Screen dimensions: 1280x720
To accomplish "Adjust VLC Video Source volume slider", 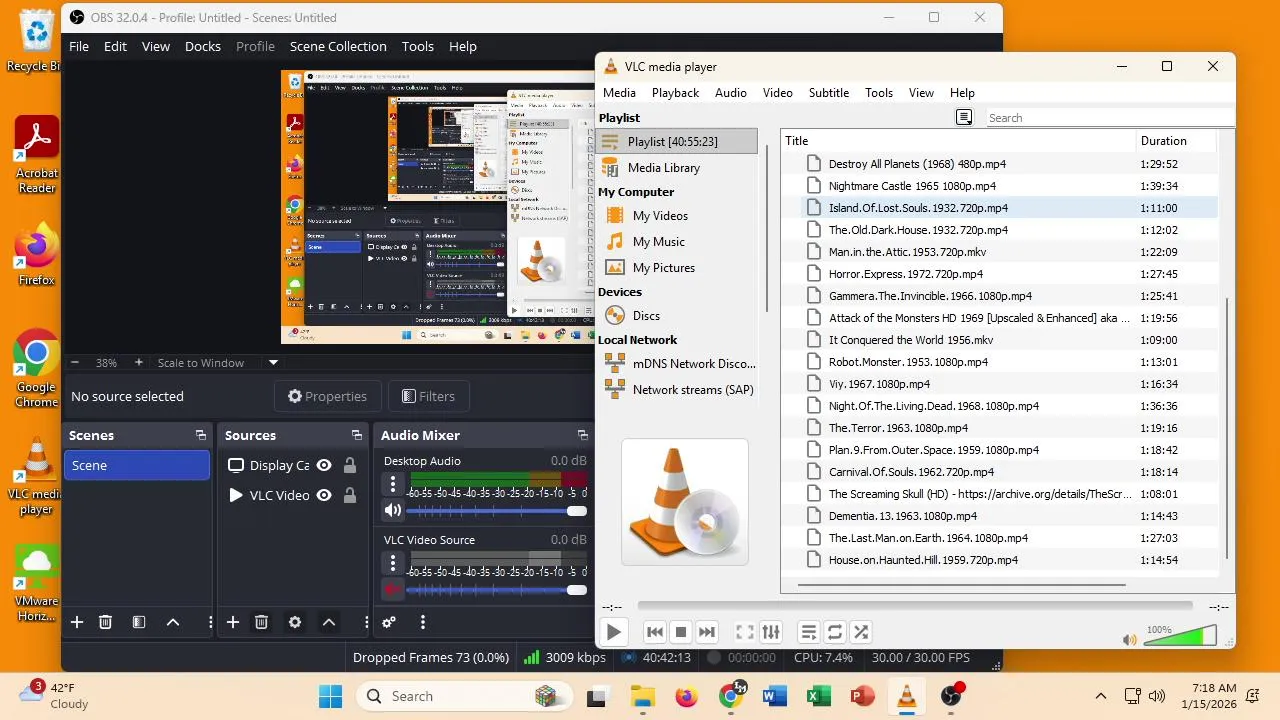I will 497,589.
